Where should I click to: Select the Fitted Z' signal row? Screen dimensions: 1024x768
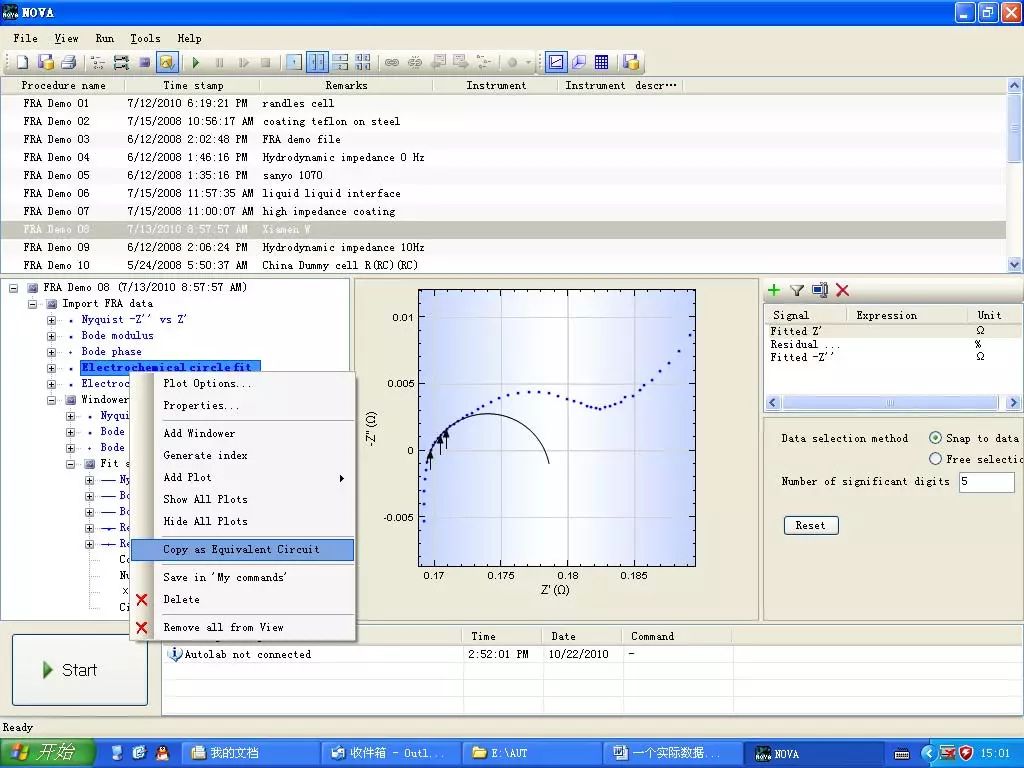click(x=891, y=331)
